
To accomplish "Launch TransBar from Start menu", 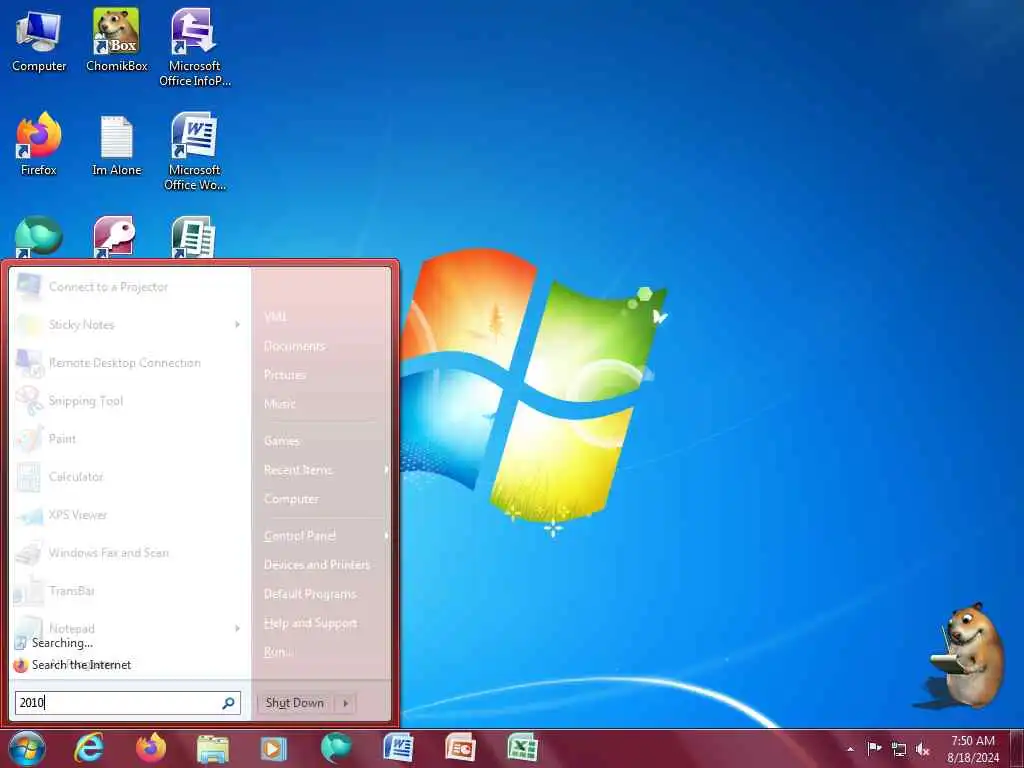I will click(x=128, y=590).
